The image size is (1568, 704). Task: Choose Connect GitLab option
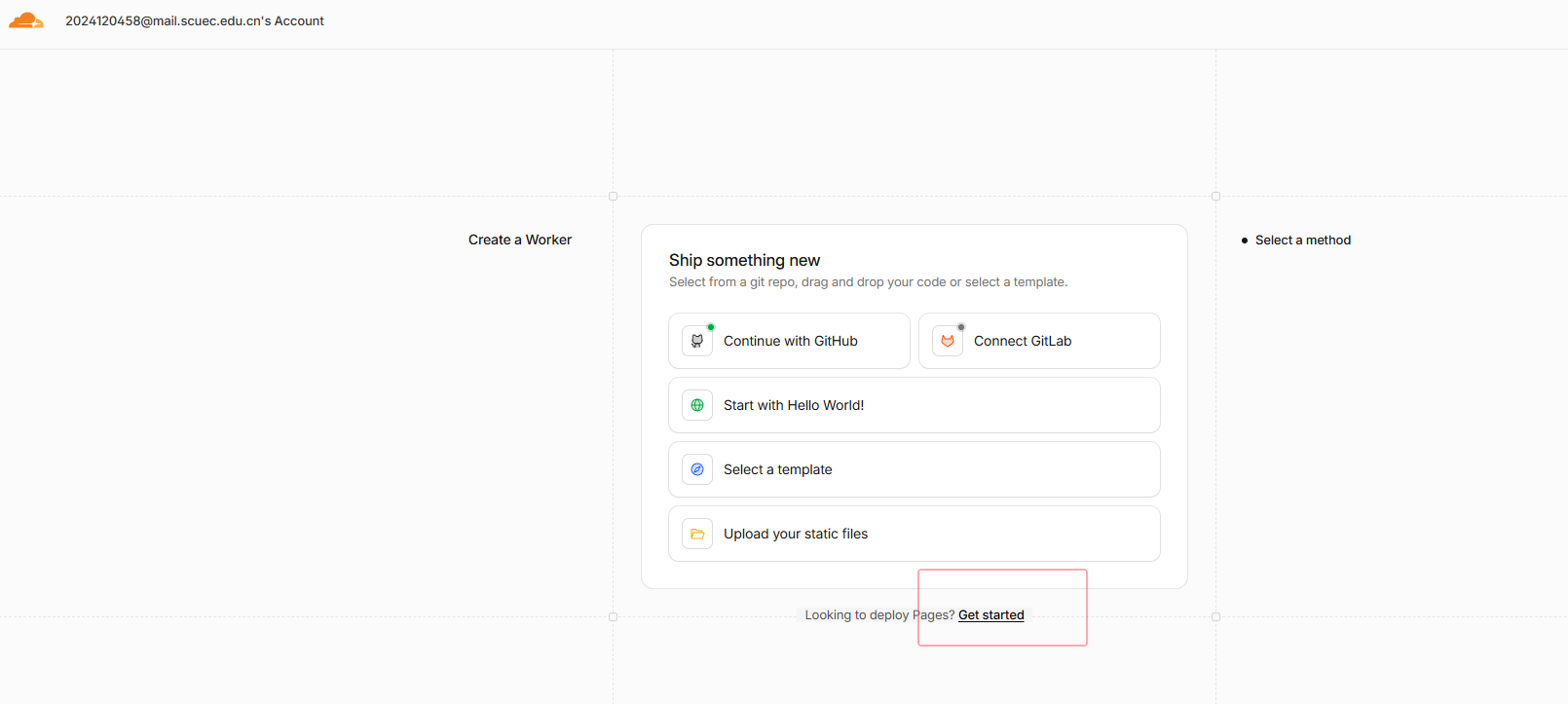(x=1039, y=341)
